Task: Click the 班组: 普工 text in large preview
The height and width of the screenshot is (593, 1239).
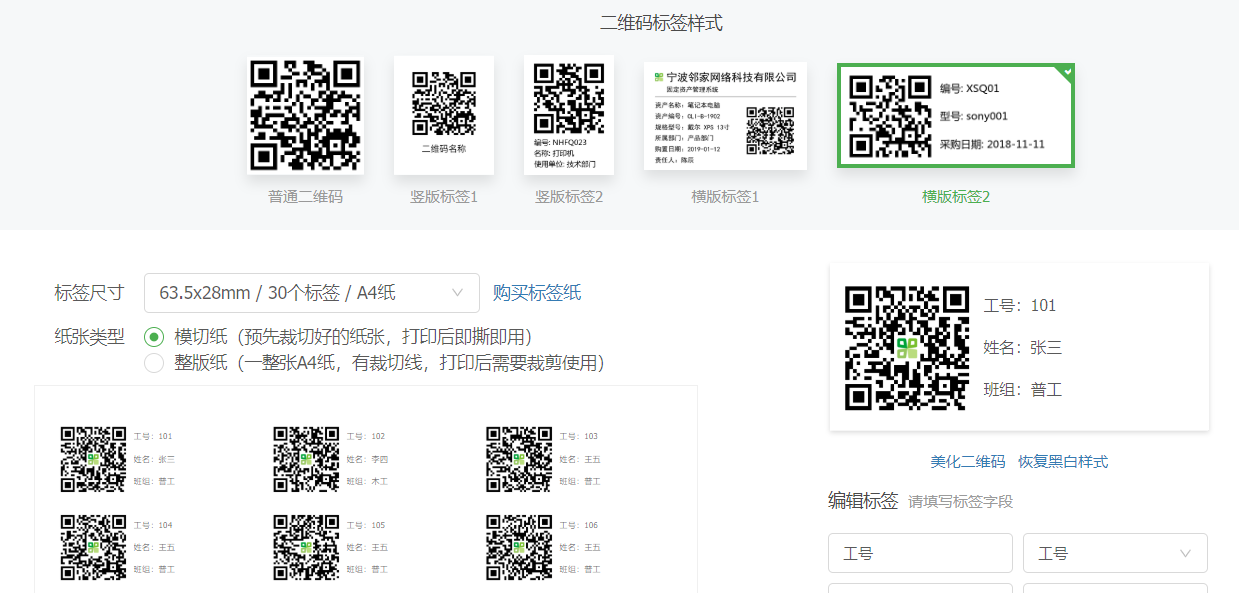Action: [1022, 390]
